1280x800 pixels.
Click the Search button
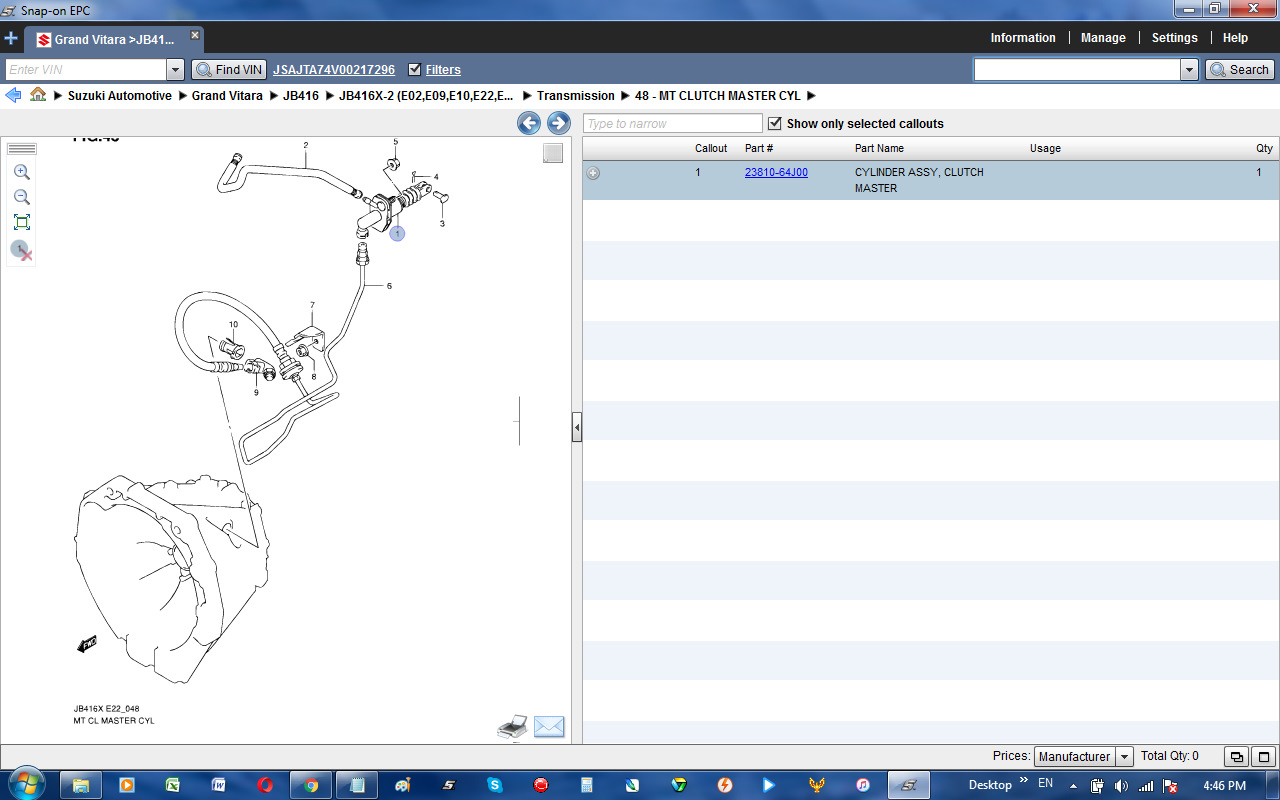point(1240,70)
